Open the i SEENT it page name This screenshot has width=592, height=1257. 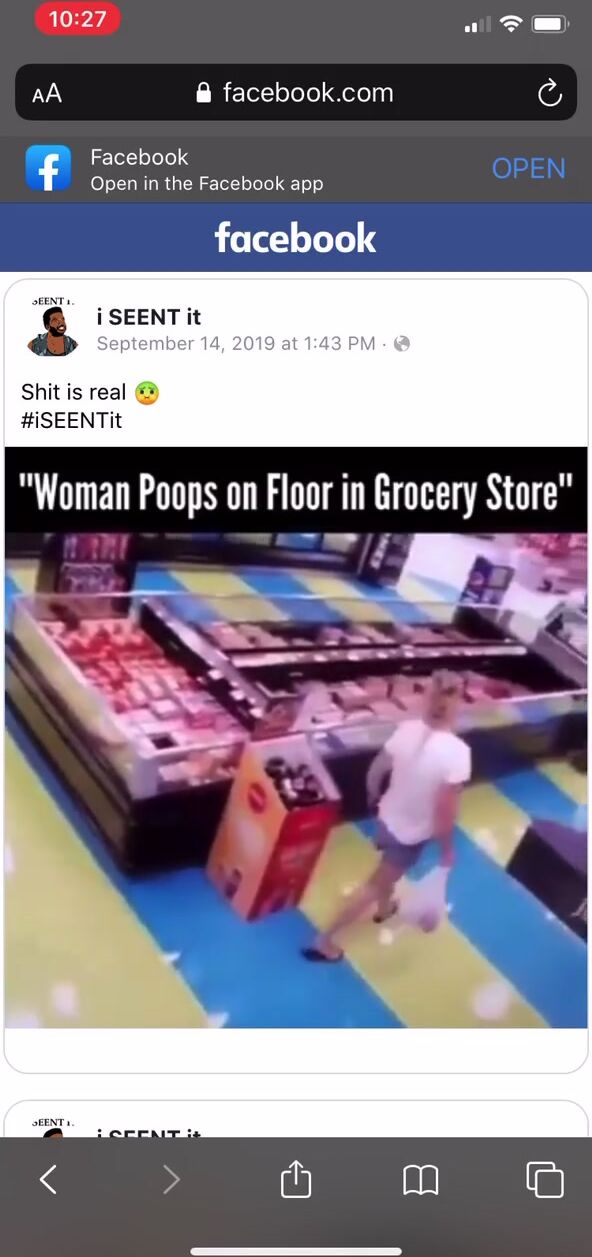[x=149, y=317]
